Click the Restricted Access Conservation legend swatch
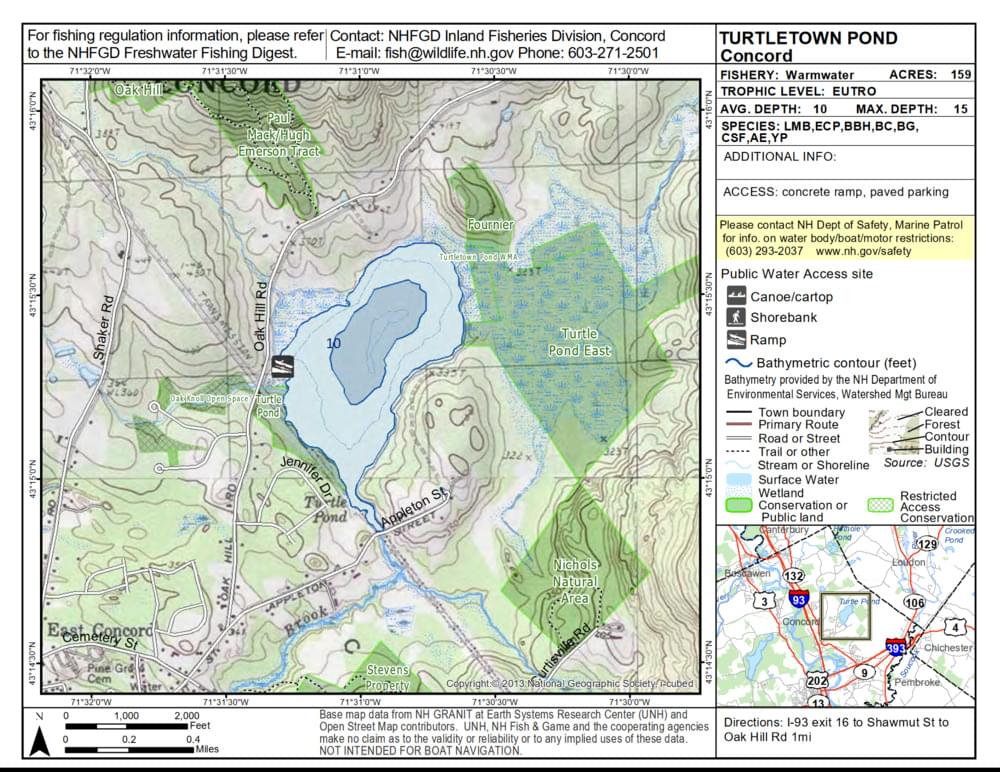Image resolution: width=1000 pixels, height=772 pixels. coord(880,505)
